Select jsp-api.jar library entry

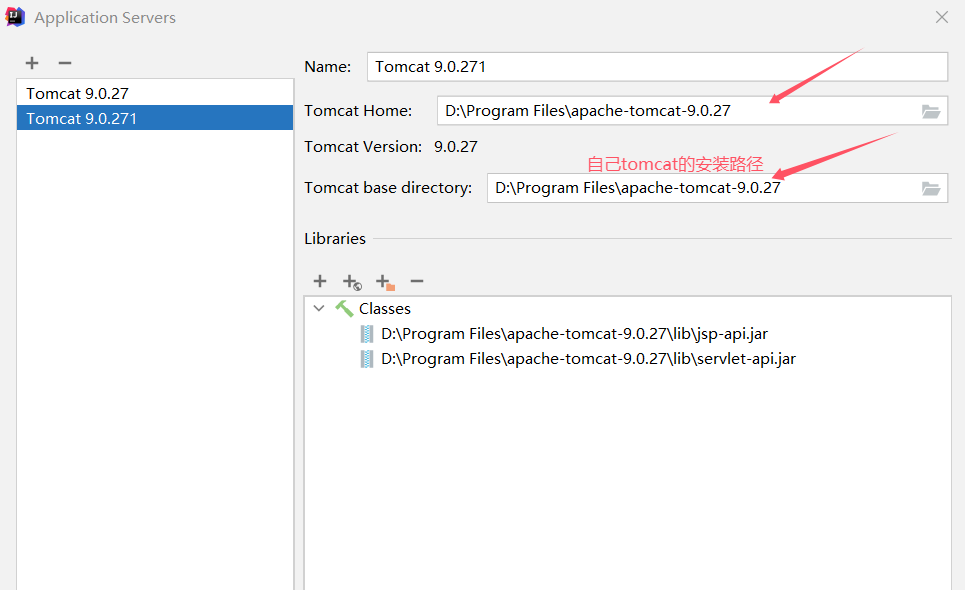point(574,333)
